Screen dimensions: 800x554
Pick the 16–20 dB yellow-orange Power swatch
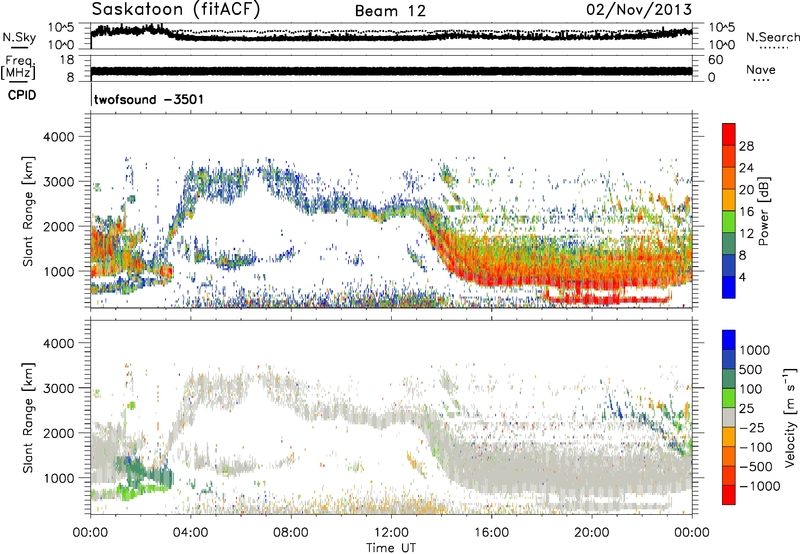pyautogui.click(x=729, y=200)
